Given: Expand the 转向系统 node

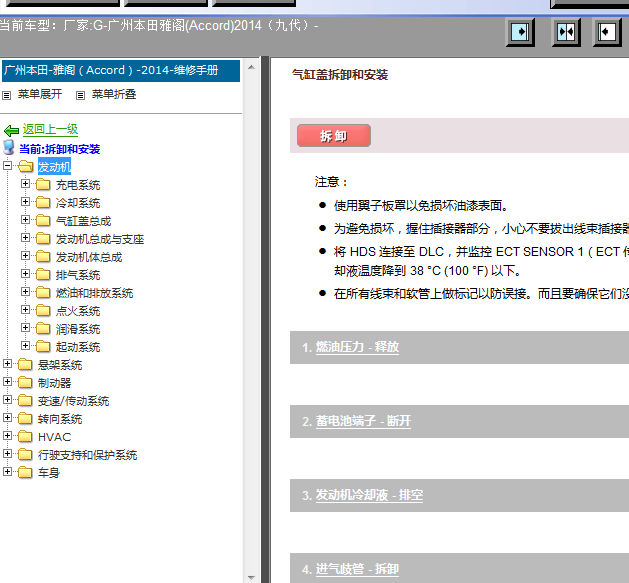Looking at the screenshot, I should click(x=7, y=417).
